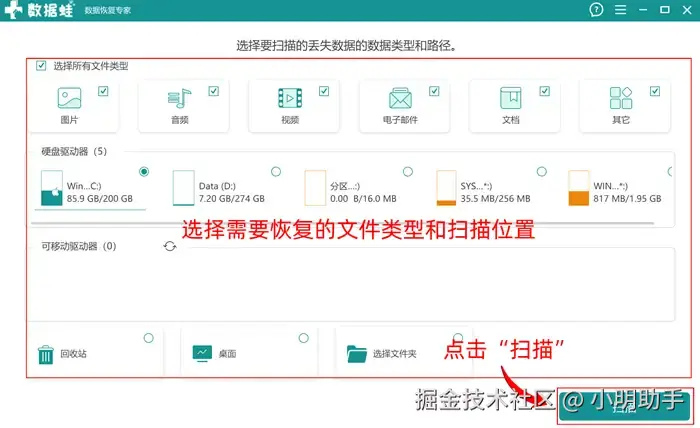Click the 817 MB/1.95 GB text

pos(627,199)
